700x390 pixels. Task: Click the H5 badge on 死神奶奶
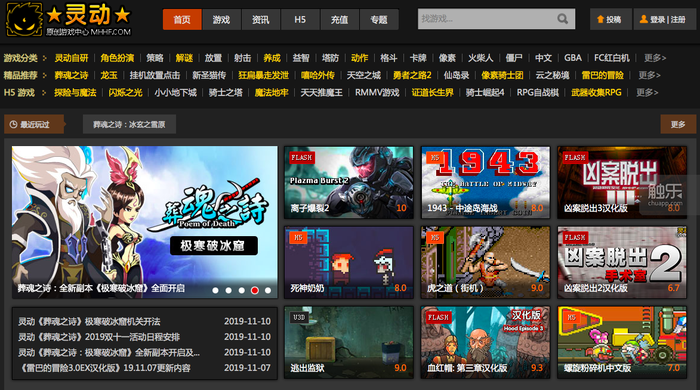[298, 237]
